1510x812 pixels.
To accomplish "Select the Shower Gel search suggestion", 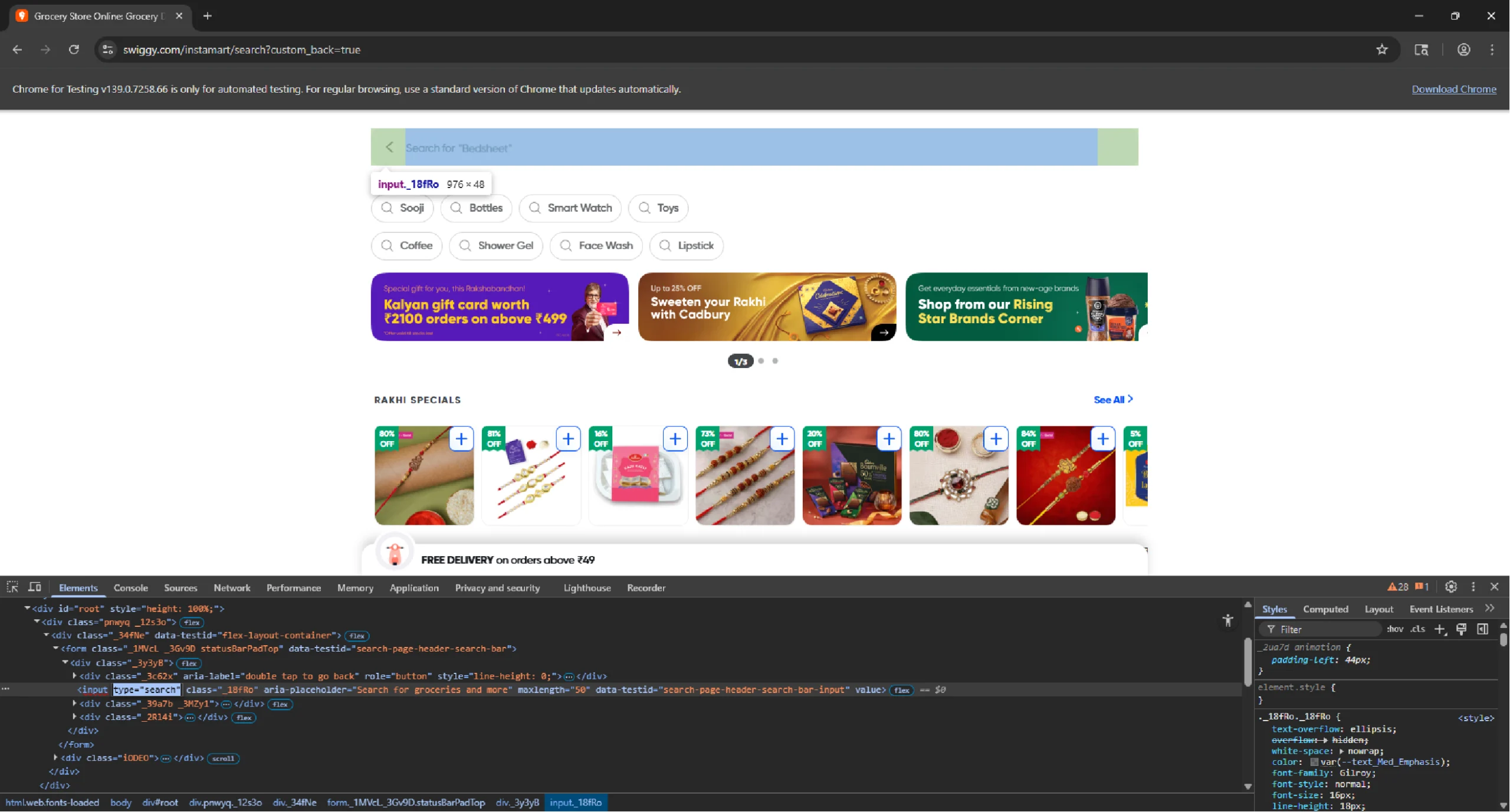I will pos(496,246).
